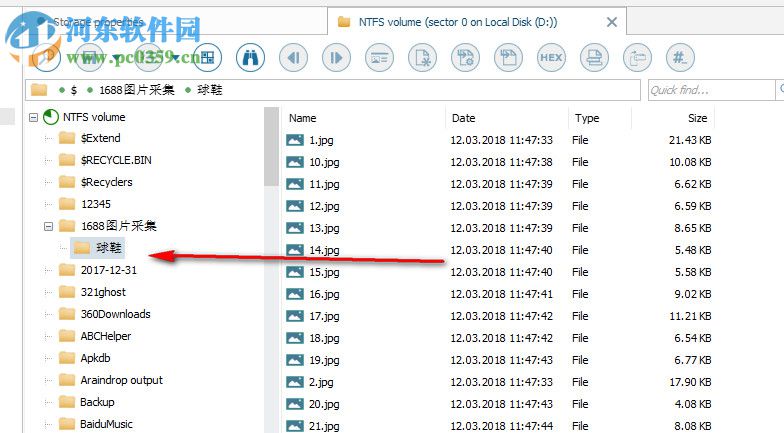Click the file filter asterisk icon
Image resolution: width=784 pixels, height=433 pixels.
coord(422,58)
